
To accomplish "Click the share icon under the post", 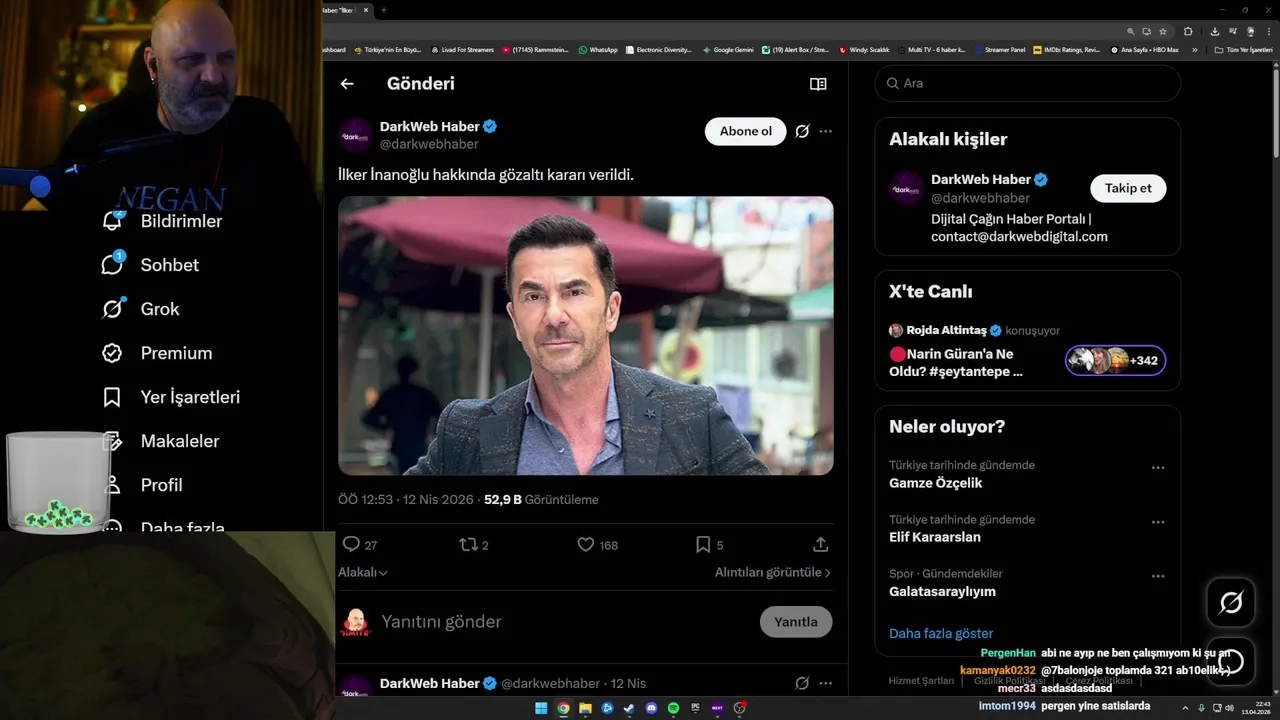I will click(821, 544).
